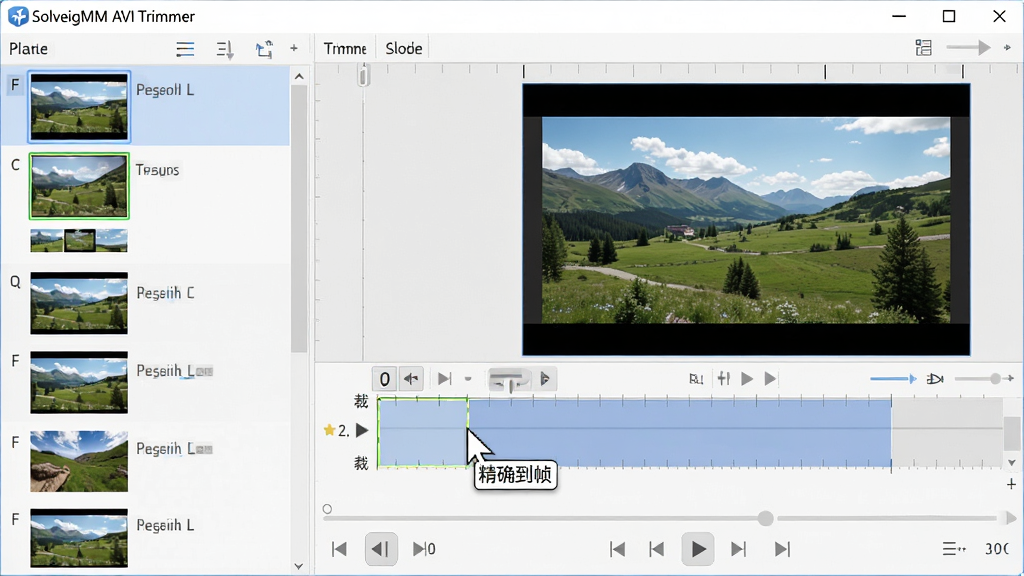Click the crop/rotate icon in the Plarie panel header
The image size is (1024, 576).
click(x=264, y=50)
